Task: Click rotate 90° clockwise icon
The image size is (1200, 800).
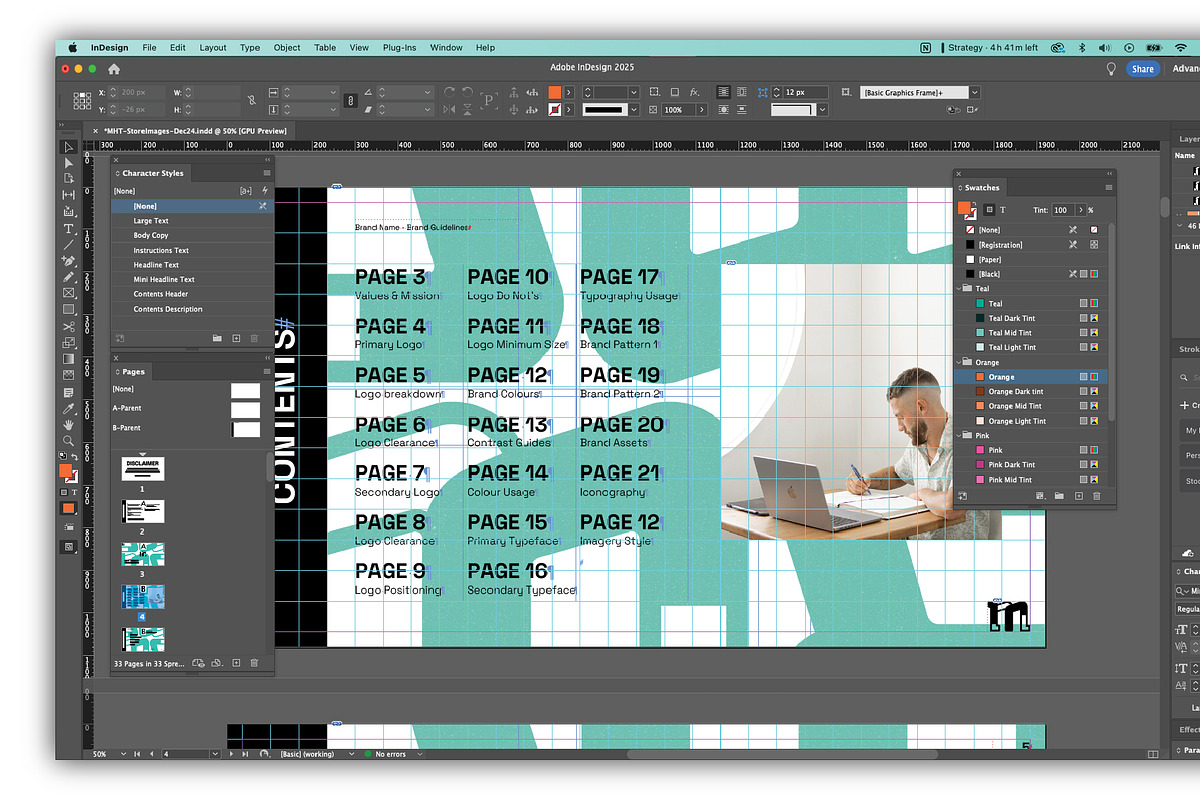Action: click(449, 92)
